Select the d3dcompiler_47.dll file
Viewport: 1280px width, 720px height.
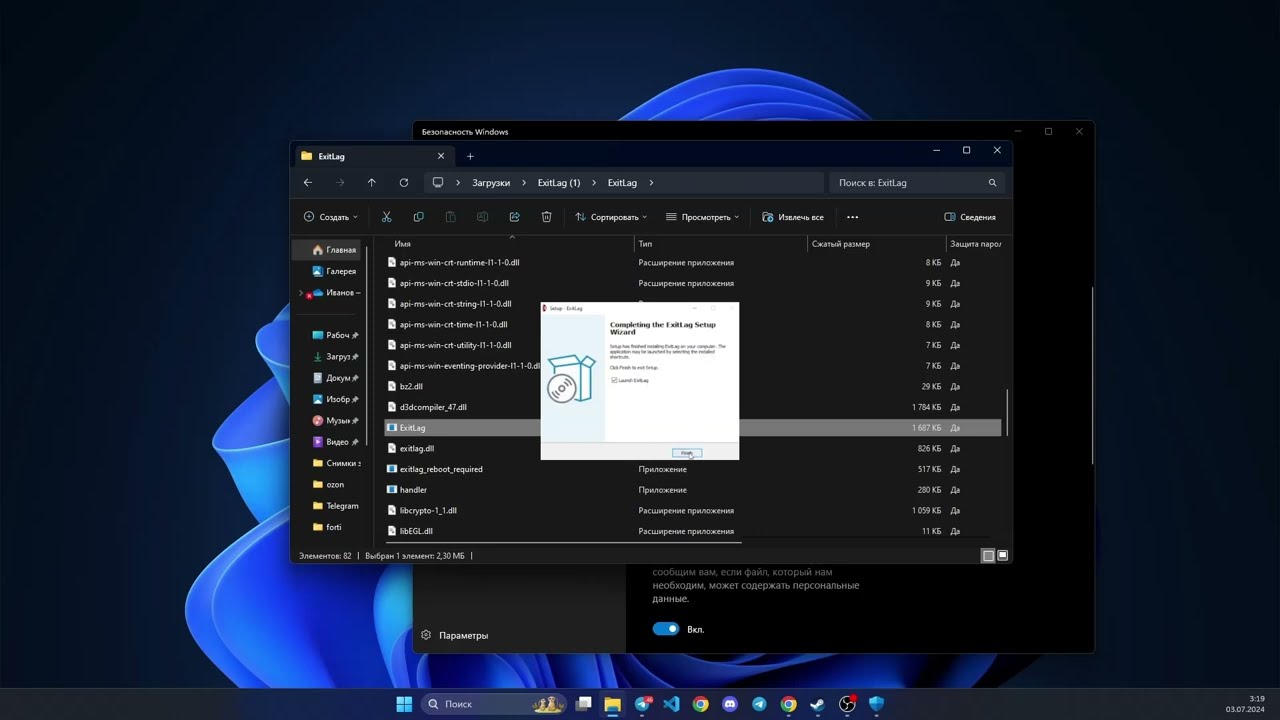(433, 407)
